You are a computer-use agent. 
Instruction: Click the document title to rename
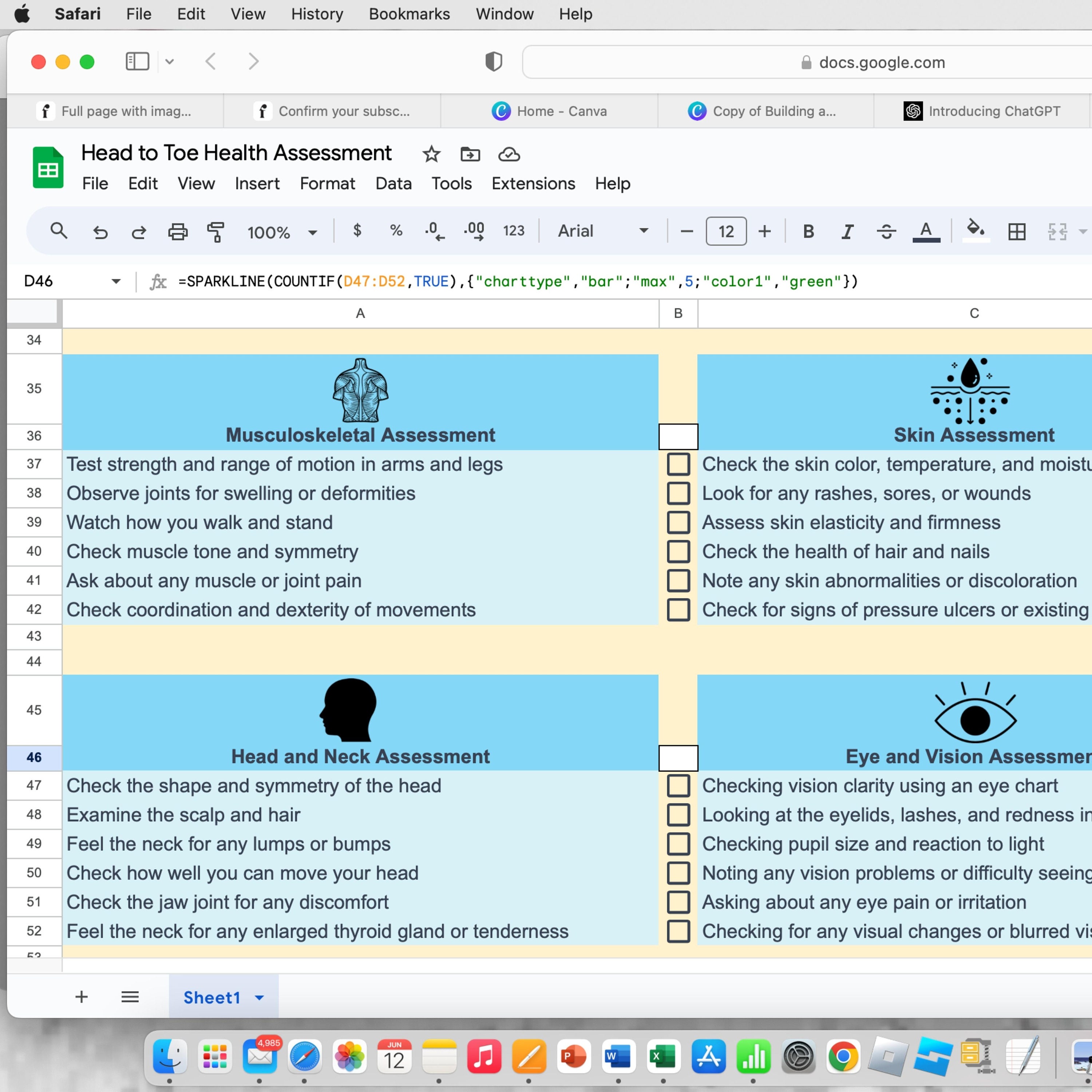click(236, 153)
